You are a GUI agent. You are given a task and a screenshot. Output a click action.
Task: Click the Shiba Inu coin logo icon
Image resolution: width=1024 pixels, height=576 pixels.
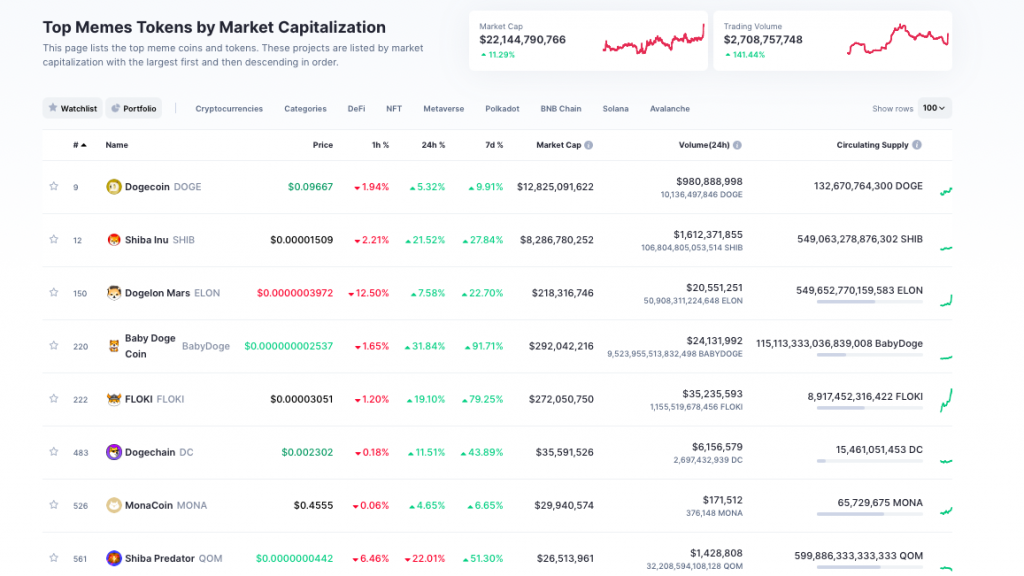[x=114, y=240]
